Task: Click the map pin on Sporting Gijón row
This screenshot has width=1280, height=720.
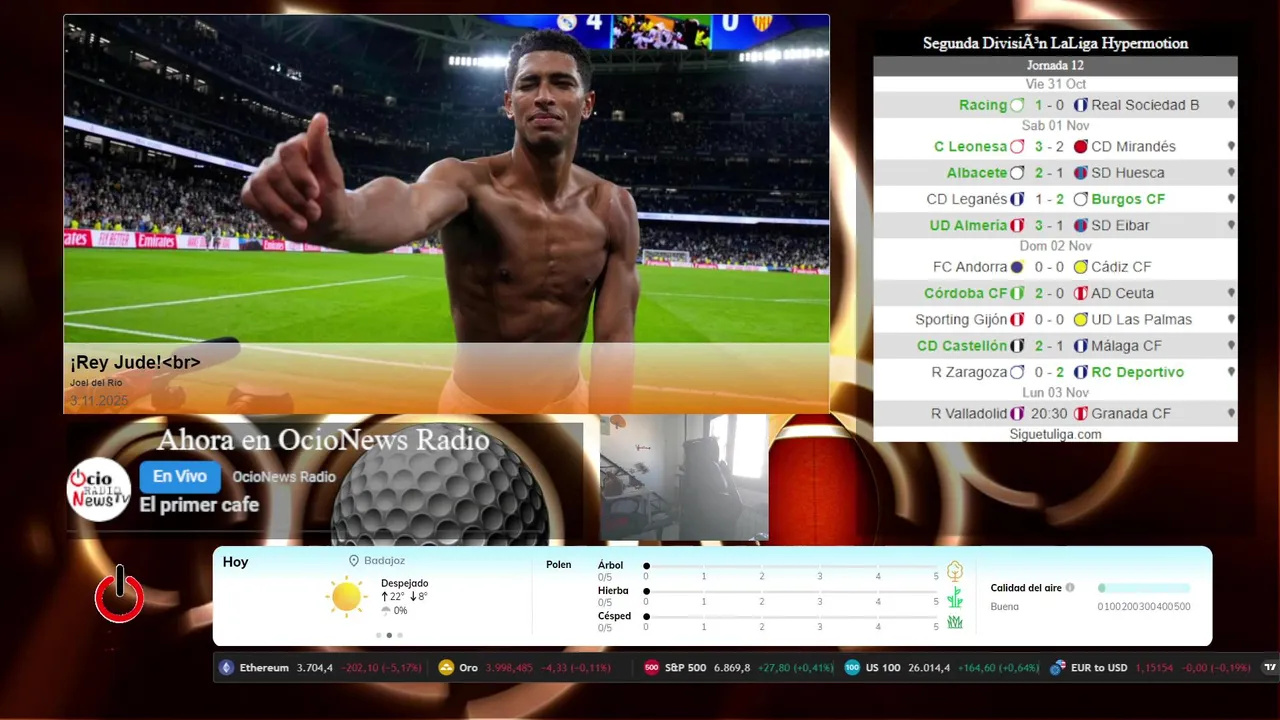Action: [1231, 319]
